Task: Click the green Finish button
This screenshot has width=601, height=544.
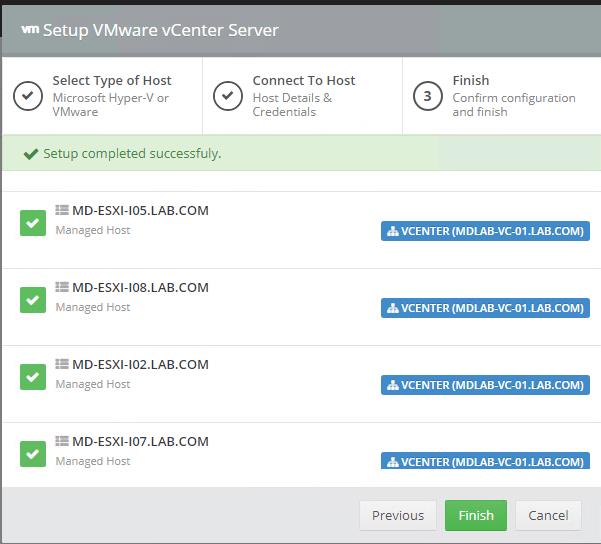Action: click(476, 515)
